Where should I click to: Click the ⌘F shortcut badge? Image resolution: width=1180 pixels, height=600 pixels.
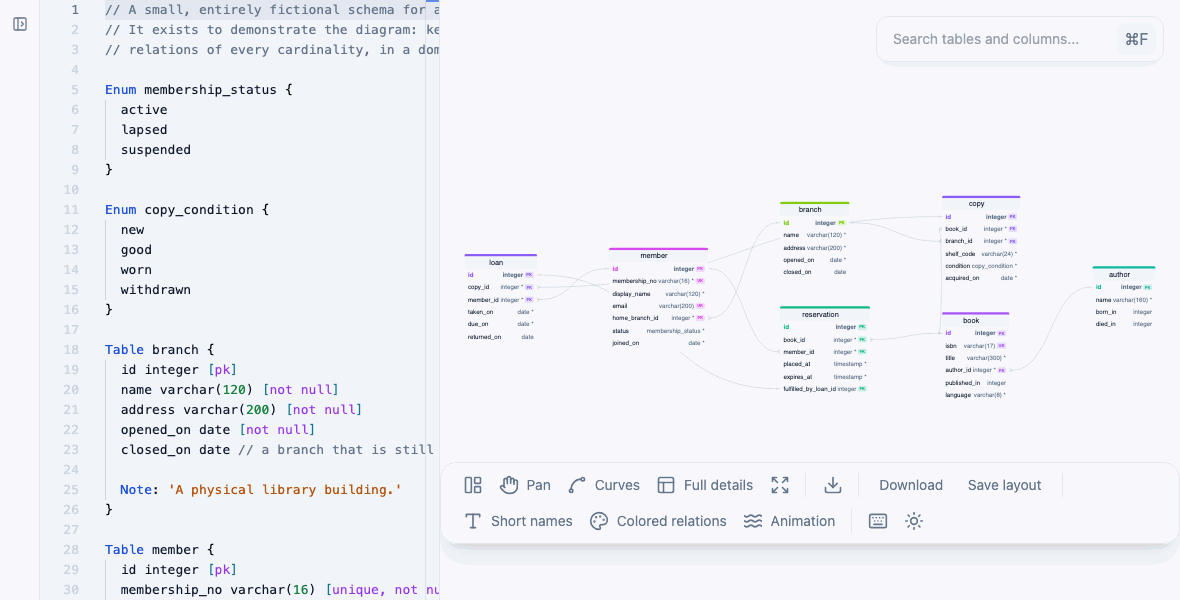coord(1136,39)
